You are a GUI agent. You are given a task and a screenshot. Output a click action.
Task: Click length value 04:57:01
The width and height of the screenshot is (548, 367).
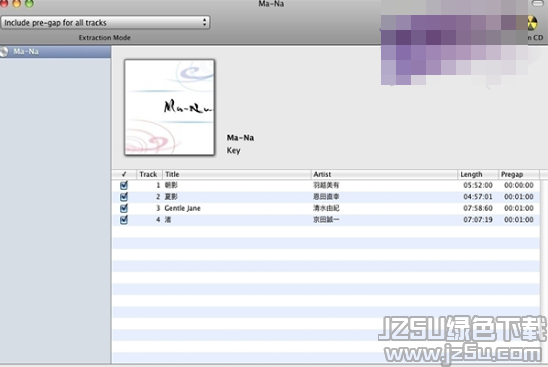pos(478,197)
